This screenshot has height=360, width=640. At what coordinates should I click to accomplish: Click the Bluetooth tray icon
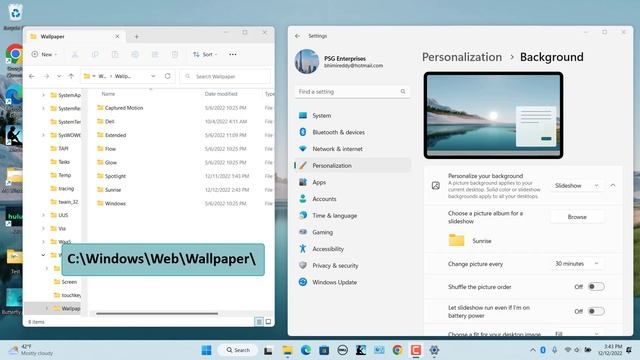[543, 350]
